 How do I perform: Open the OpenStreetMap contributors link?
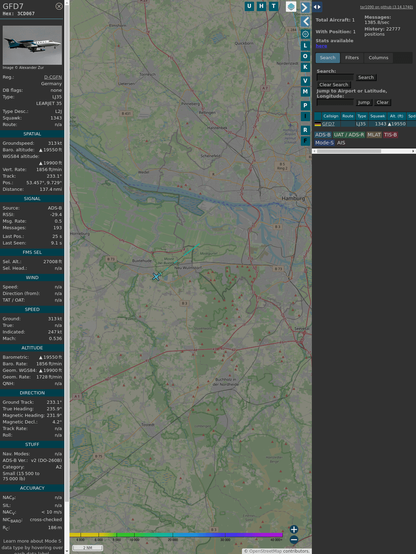[x=277, y=551]
